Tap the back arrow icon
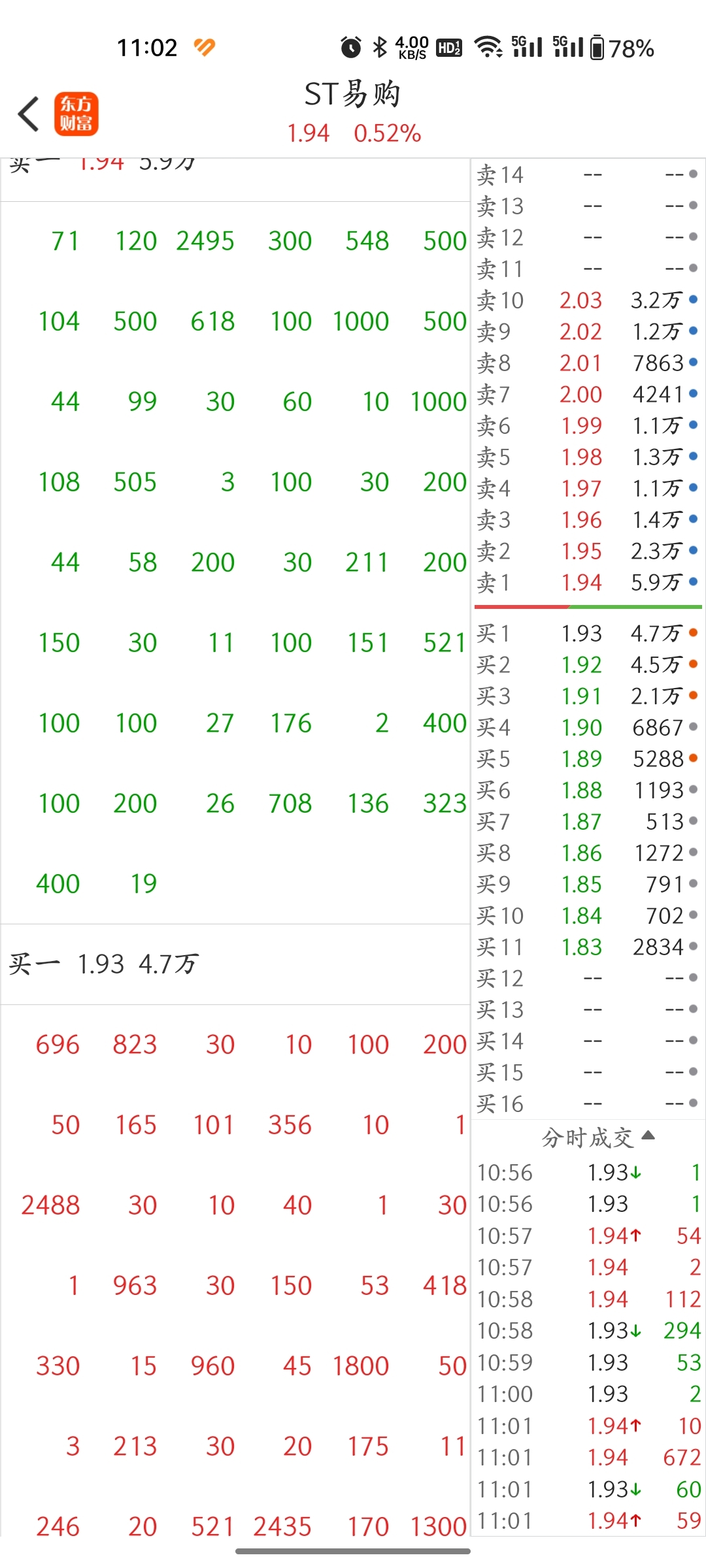The height and width of the screenshot is (1568, 706). coord(29,114)
